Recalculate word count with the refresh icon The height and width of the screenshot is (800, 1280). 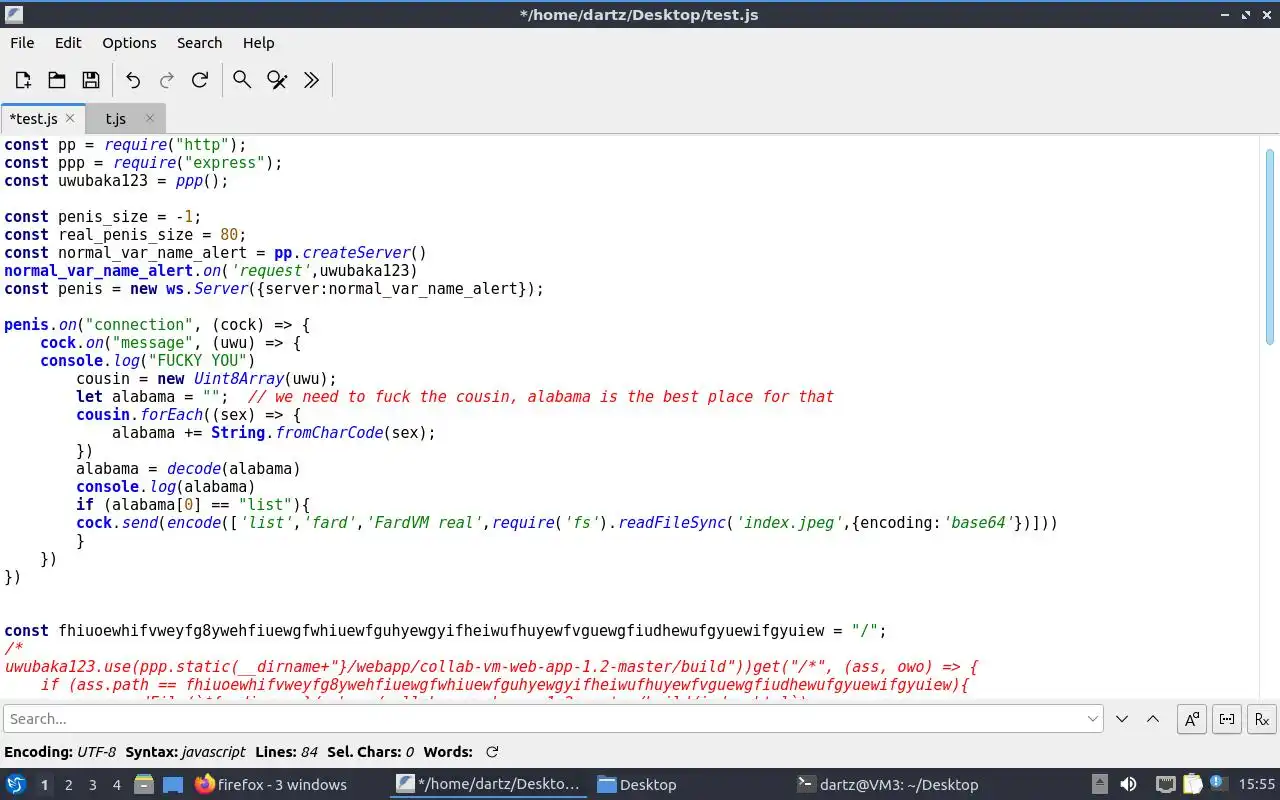(492, 752)
